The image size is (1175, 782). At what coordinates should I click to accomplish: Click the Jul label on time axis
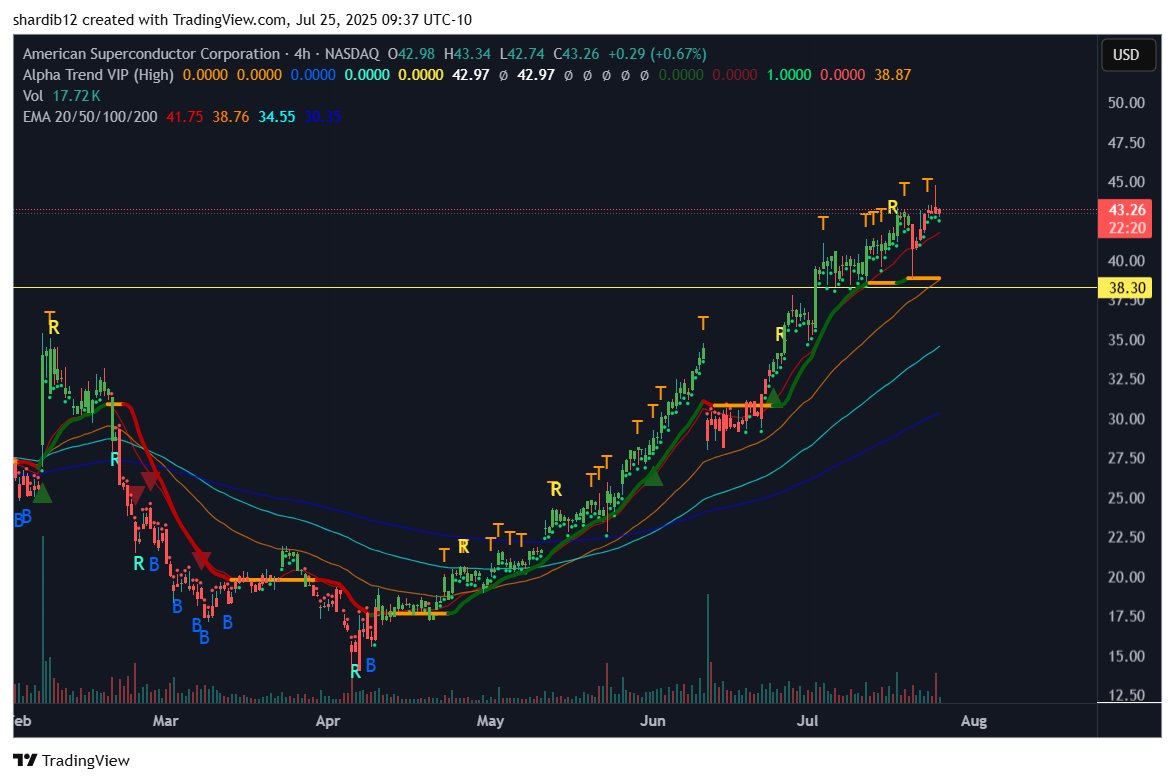click(x=807, y=721)
